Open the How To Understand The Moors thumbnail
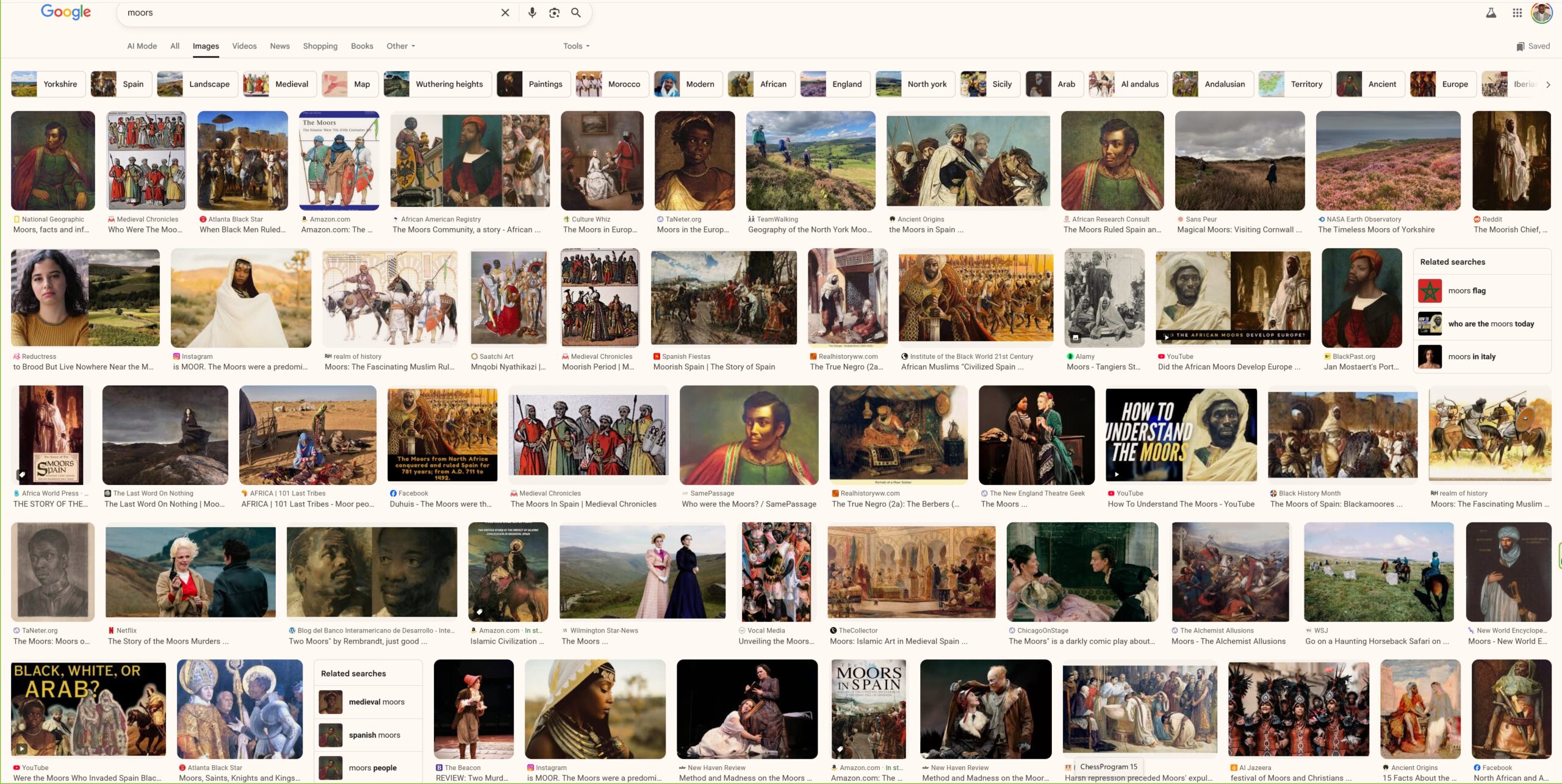1562x784 pixels. (x=1181, y=435)
